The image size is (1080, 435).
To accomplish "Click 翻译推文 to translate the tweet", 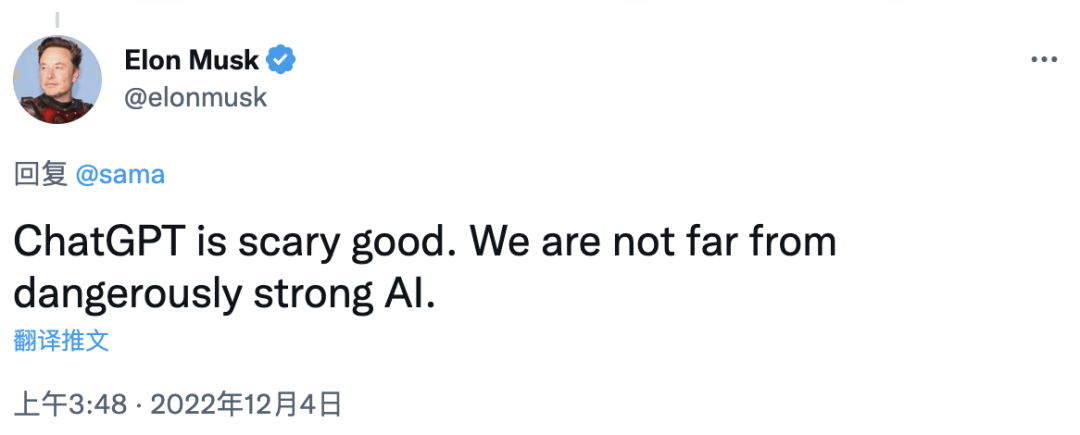I will coord(61,340).
